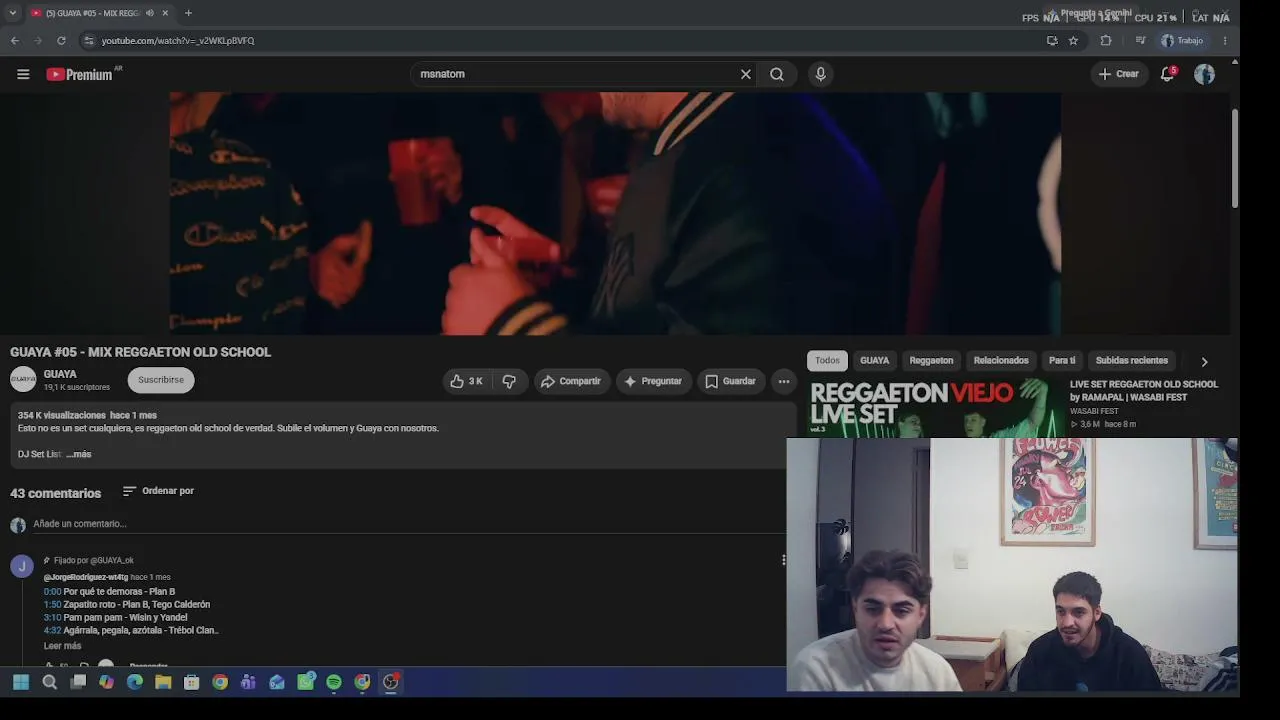Click the video player frame

coord(615,214)
